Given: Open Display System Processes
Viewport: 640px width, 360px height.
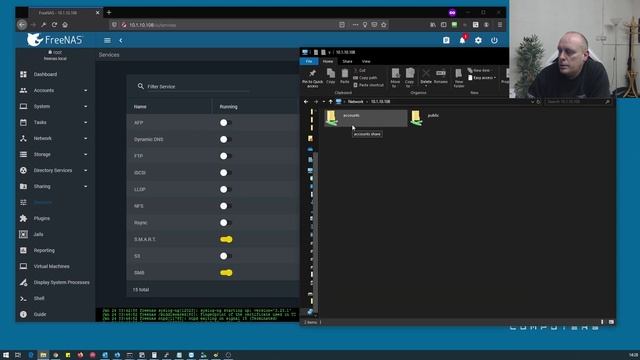Looking at the screenshot, I should click(x=61, y=282).
